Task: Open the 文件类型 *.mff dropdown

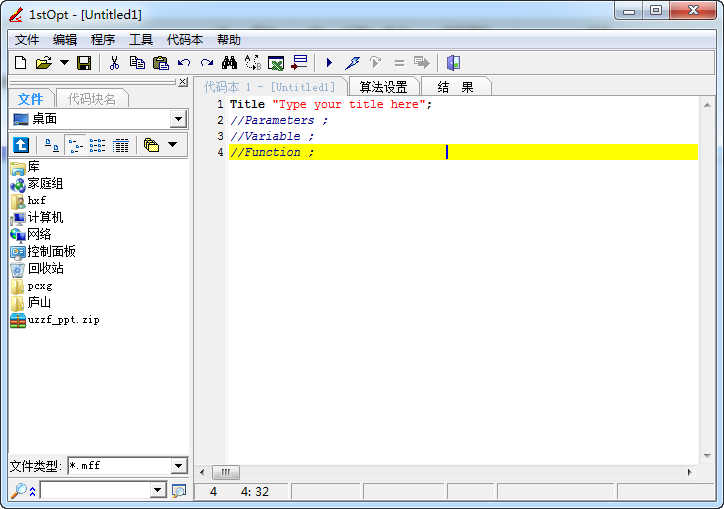Action: (x=178, y=466)
